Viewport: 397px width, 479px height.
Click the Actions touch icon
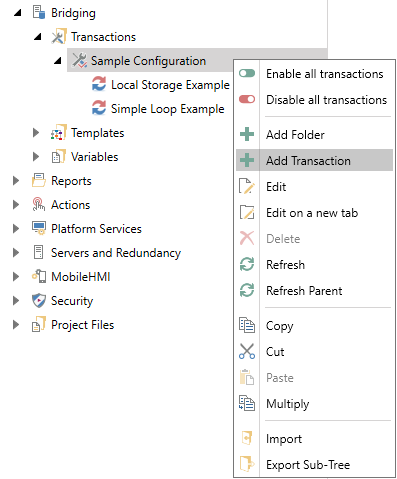39,204
